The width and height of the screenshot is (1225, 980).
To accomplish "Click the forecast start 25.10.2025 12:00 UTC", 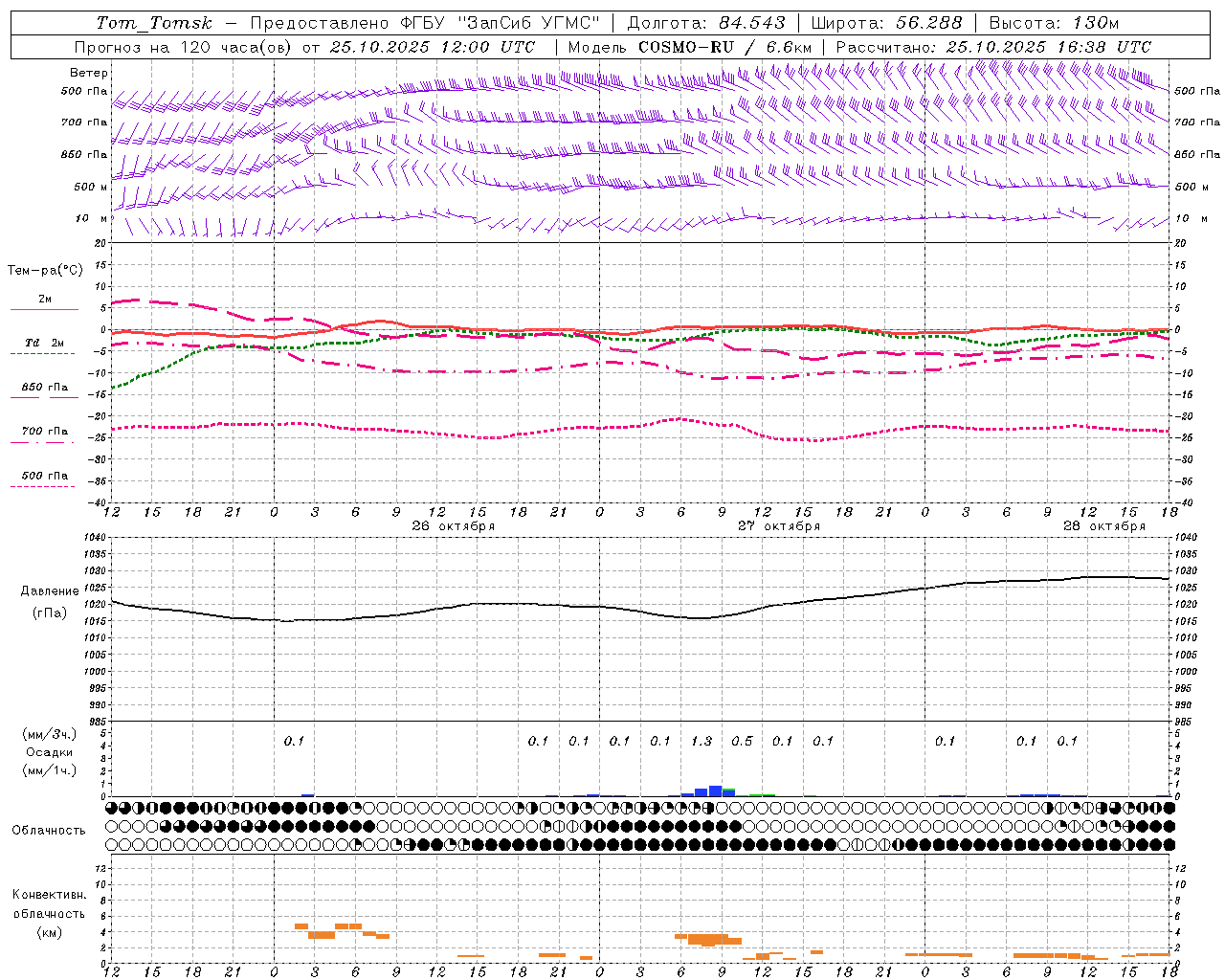I will coord(432,47).
